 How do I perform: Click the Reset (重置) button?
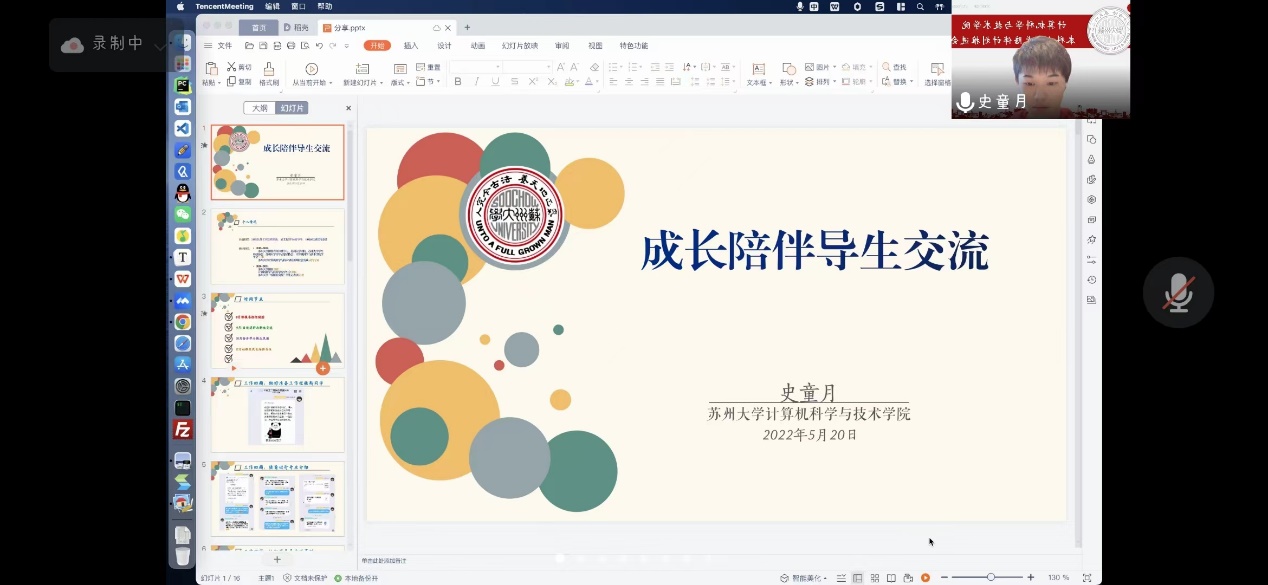click(x=428, y=67)
